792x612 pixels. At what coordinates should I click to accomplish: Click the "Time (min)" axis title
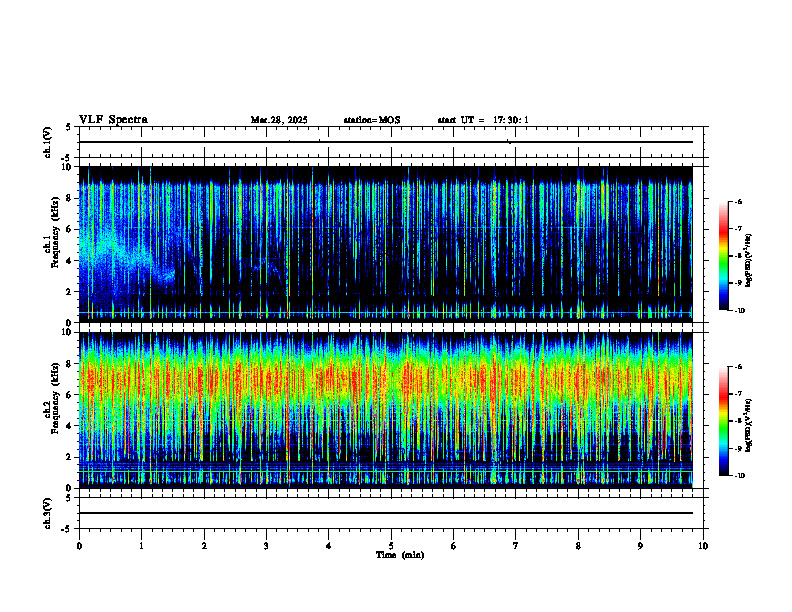[400, 555]
